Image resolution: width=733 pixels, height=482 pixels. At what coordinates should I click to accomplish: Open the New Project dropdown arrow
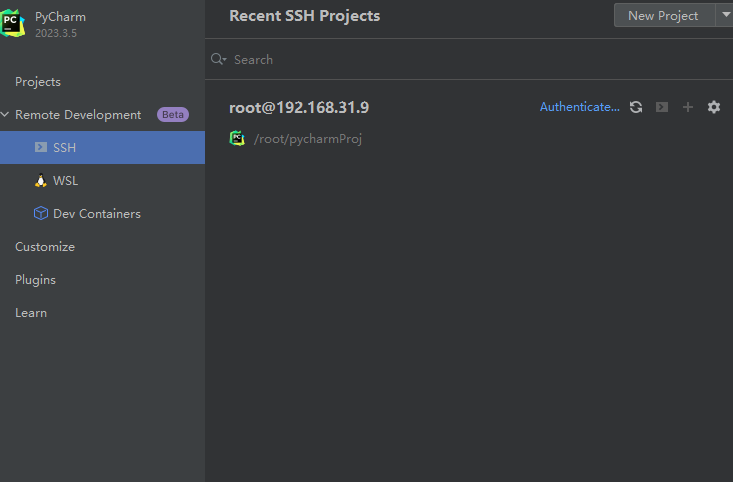(724, 15)
